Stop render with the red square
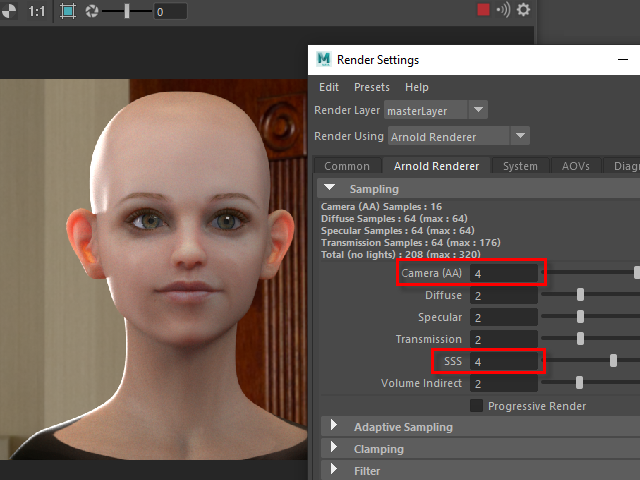This screenshot has height=480, width=640. [x=484, y=10]
